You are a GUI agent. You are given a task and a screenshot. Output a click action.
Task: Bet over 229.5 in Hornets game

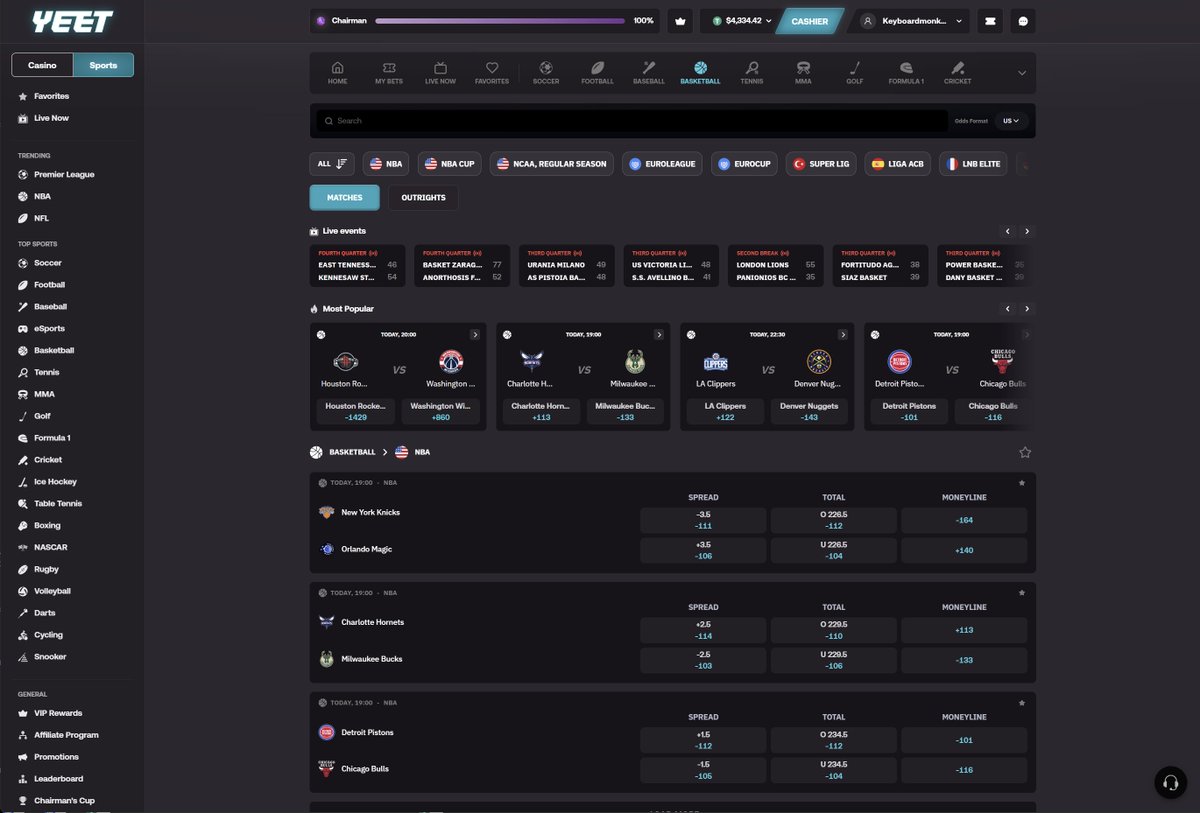[x=833, y=630]
